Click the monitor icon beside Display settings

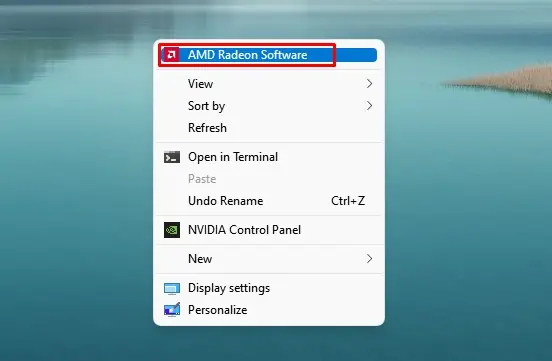point(172,288)
